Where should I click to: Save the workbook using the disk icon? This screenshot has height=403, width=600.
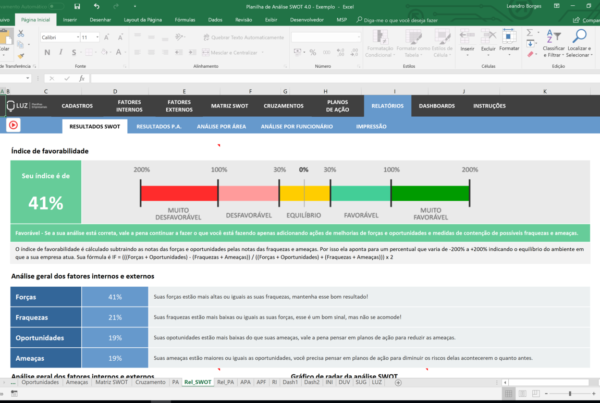[77, 7]
